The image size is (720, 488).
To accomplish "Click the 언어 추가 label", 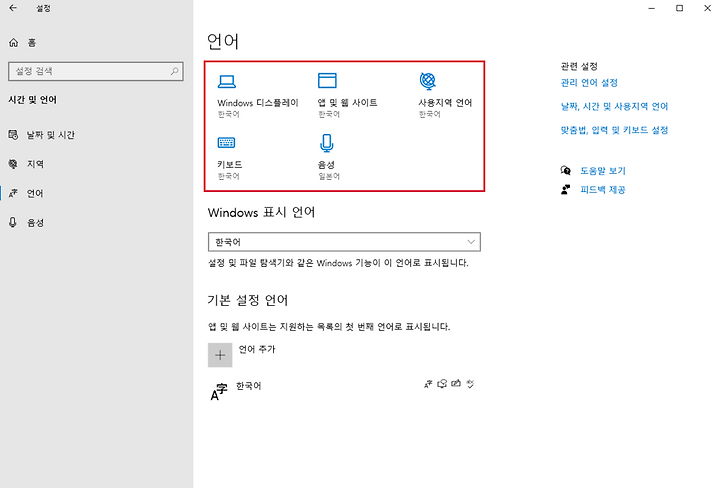I will click(x=257, y=349).
